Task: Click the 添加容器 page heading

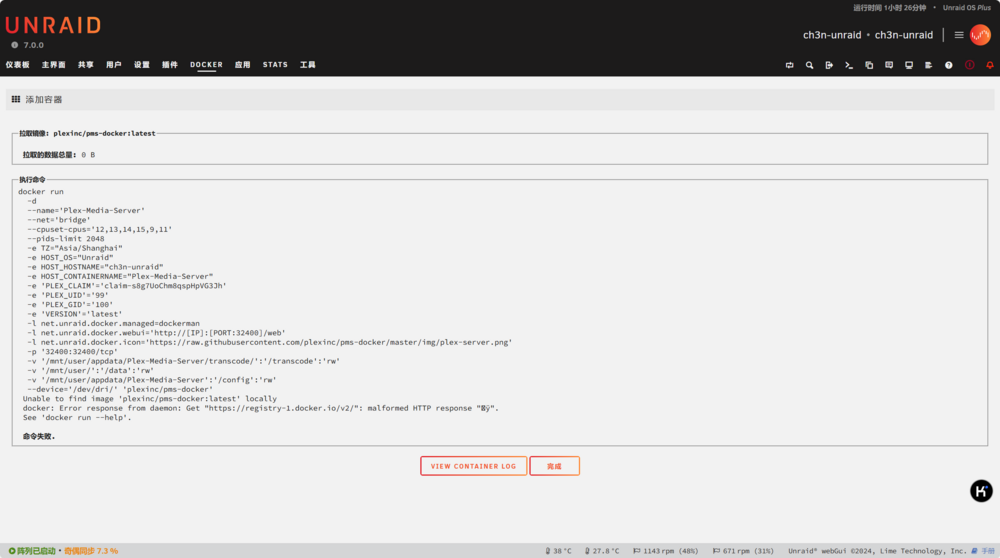Action: click(44, 99)
